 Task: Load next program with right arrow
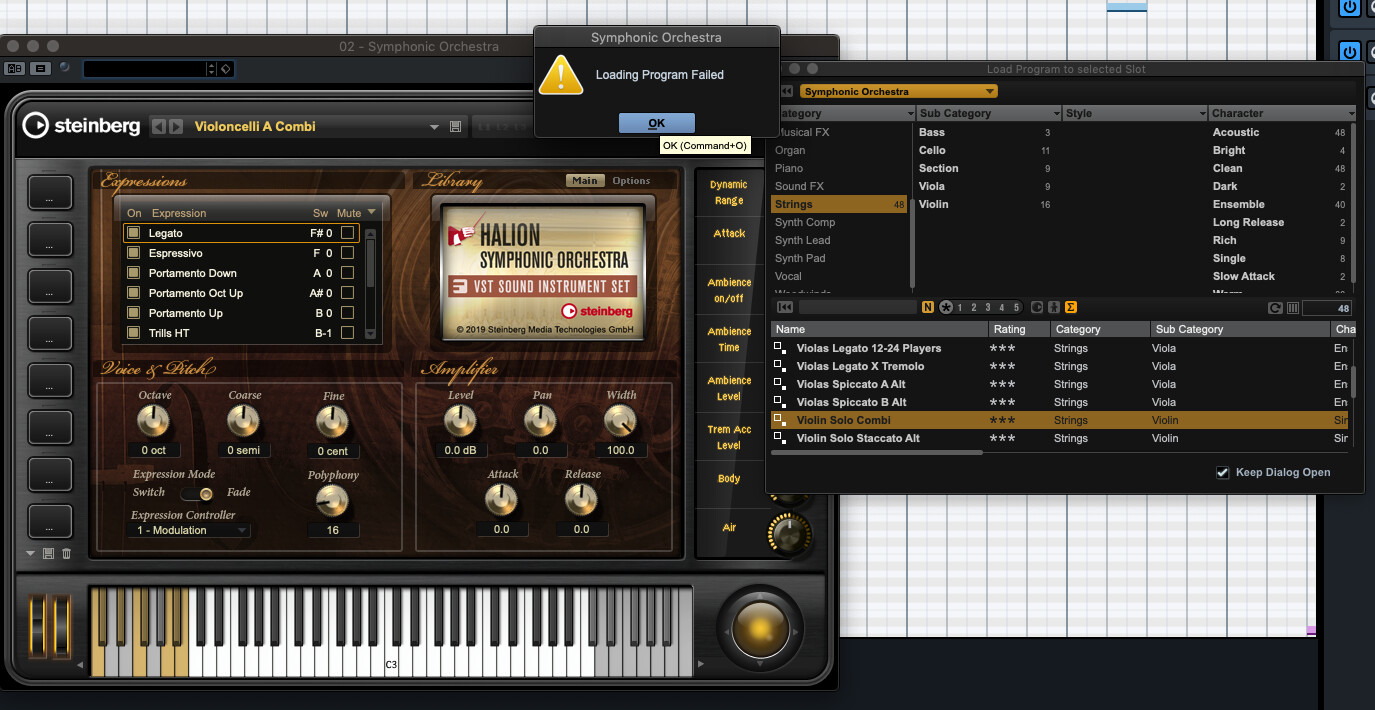(176, 127)
